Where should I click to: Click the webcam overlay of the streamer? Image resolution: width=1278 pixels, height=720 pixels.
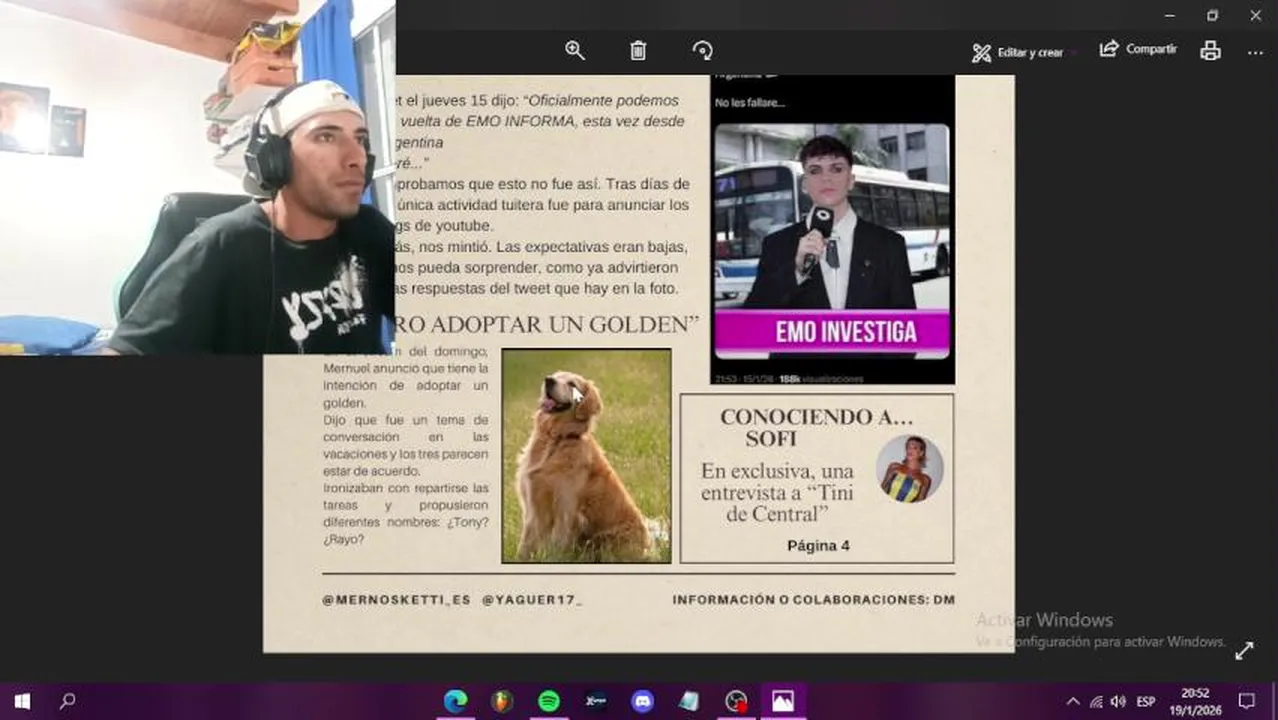(197, 177)
